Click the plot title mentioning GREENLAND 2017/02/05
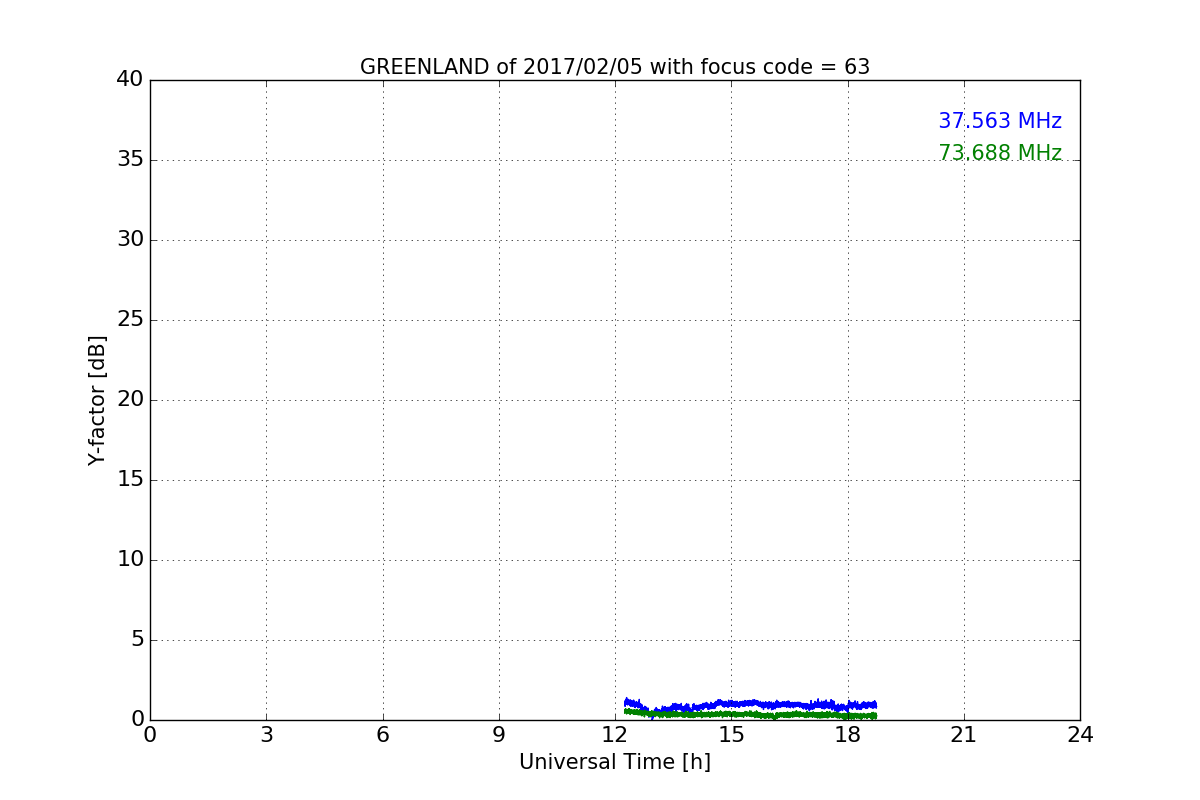 (615, 67)
